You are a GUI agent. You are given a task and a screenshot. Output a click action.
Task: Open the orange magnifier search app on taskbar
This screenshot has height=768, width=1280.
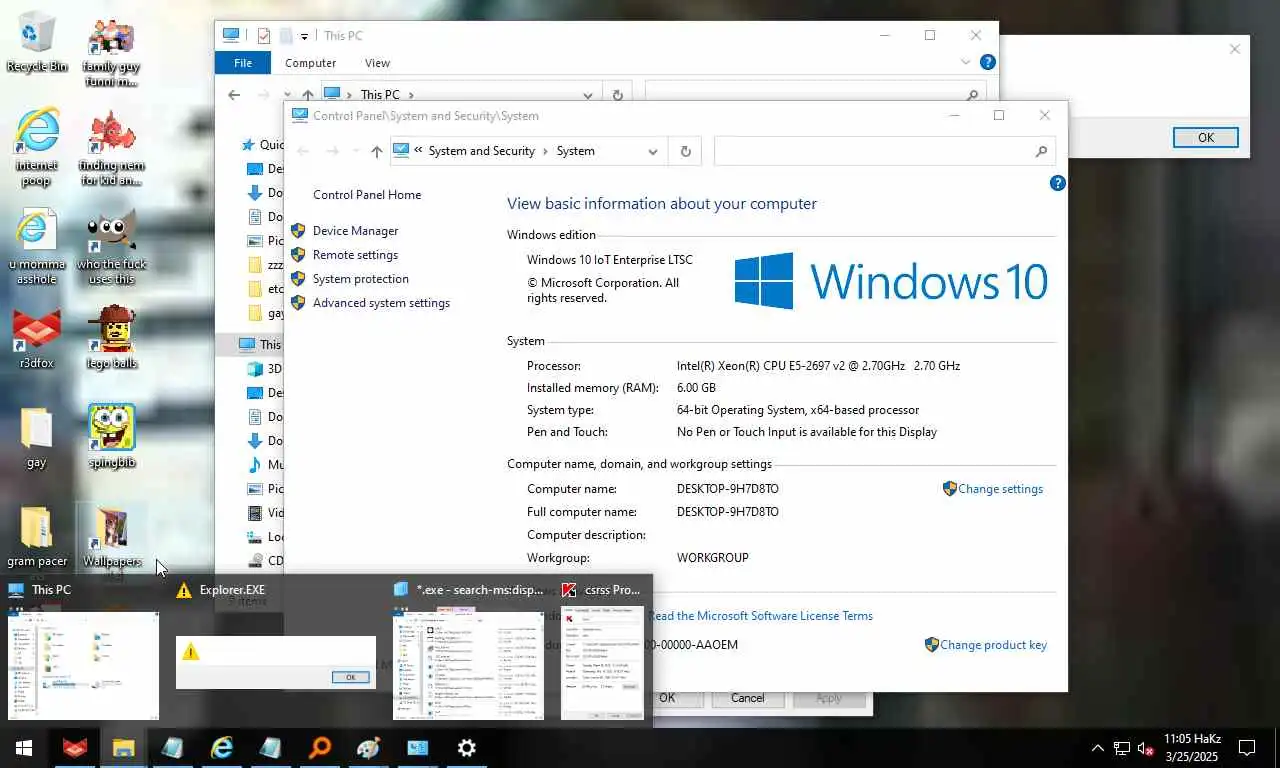(320, 747)
